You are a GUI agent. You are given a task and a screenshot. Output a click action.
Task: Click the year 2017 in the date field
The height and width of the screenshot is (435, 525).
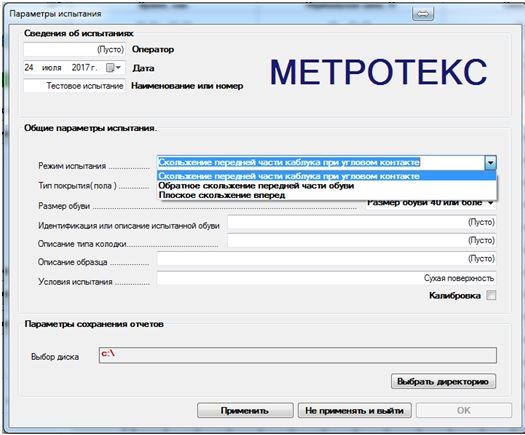click(x=81, y=68)
